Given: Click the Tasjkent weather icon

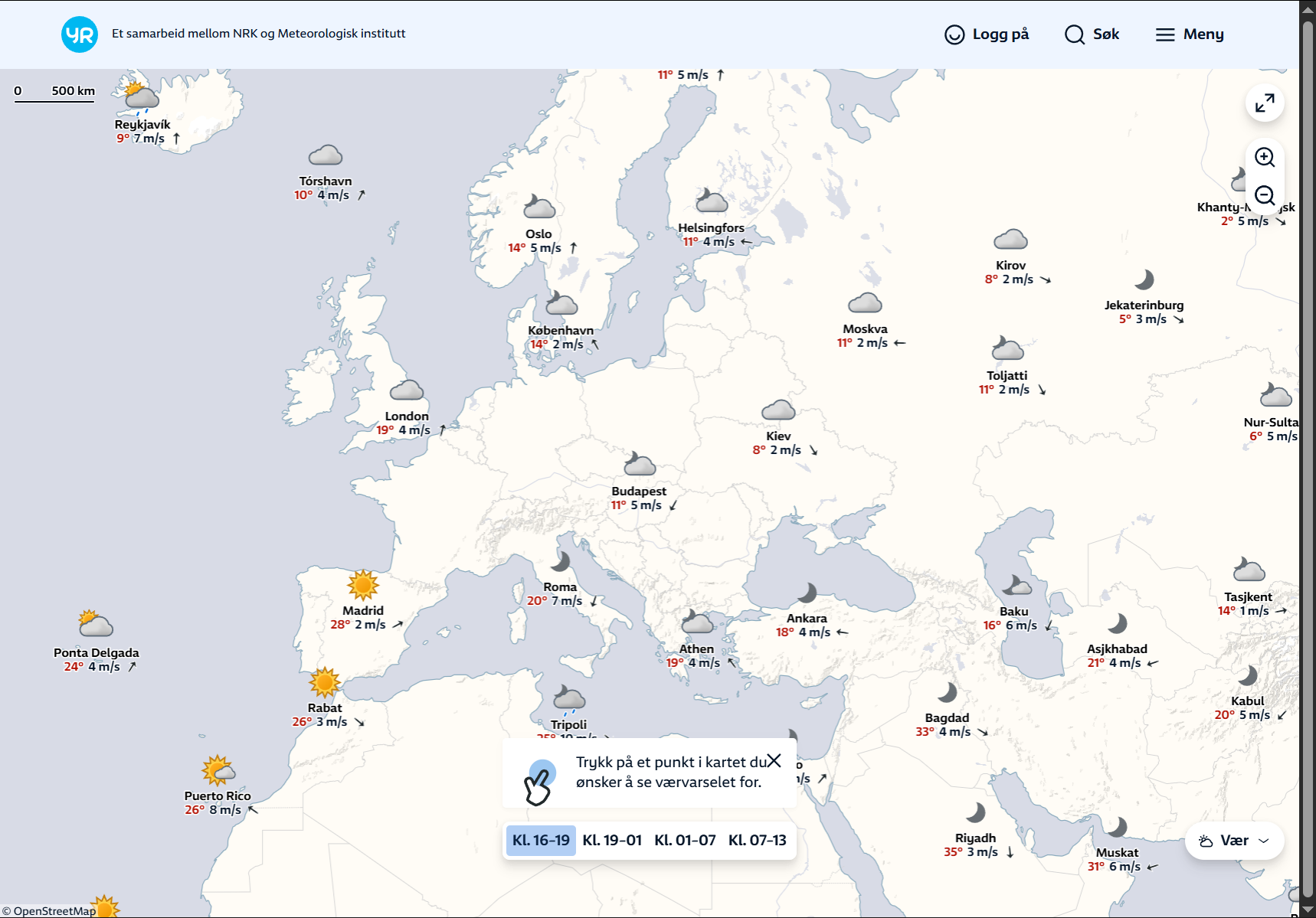Looking at the screenshot, I should click(1249, 570).
